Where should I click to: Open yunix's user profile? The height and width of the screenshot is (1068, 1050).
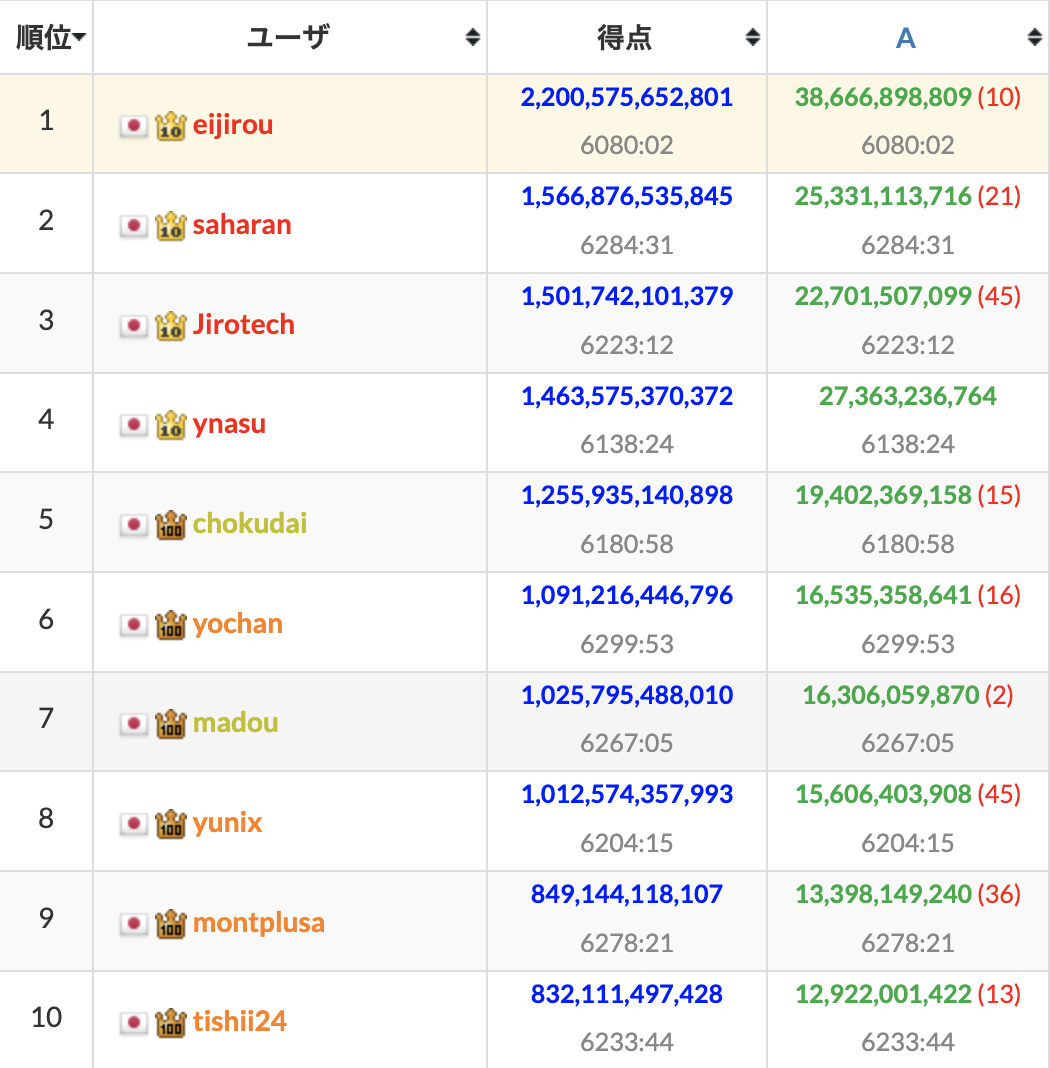[x=227, y=823]
